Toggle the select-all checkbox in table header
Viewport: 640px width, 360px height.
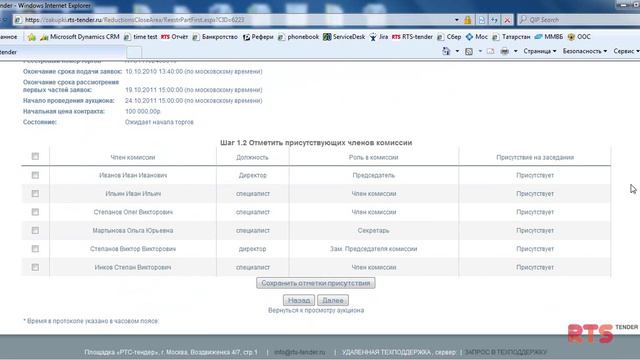35,156
